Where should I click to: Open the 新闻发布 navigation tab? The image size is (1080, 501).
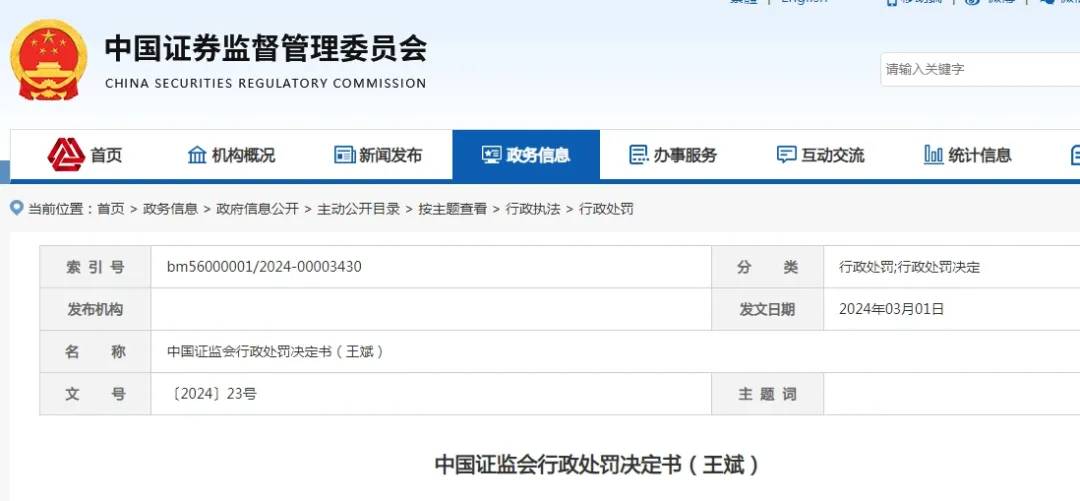[x=379, y=155]
